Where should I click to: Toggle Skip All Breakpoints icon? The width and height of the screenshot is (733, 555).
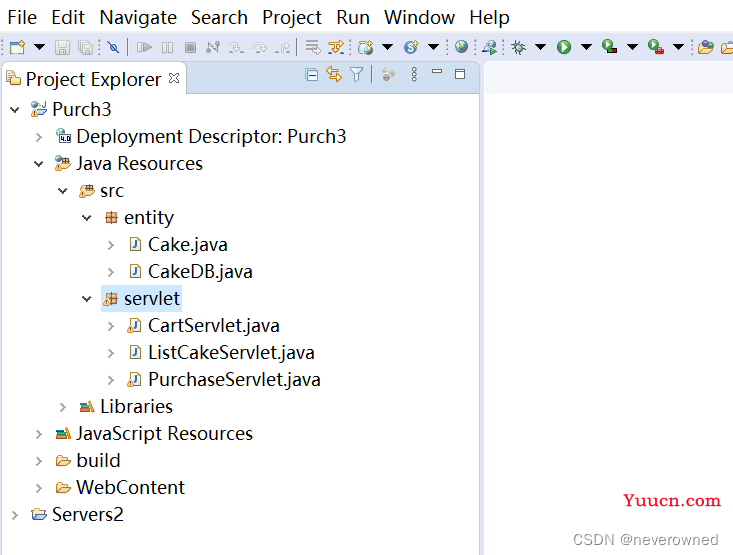tap(113, 47)
